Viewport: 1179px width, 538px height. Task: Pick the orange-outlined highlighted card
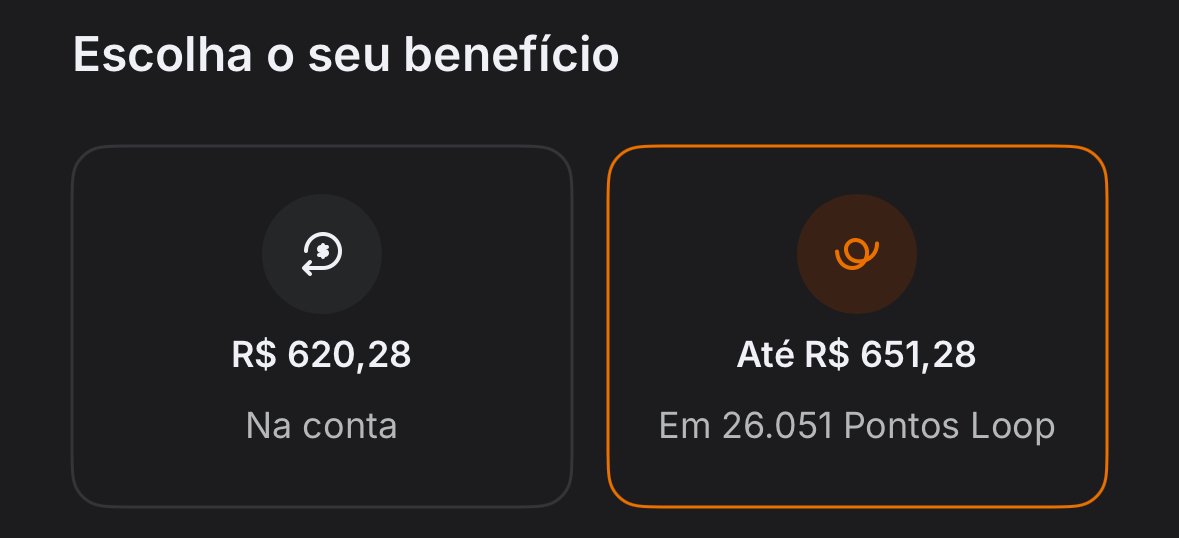click(x=857, y=480)
